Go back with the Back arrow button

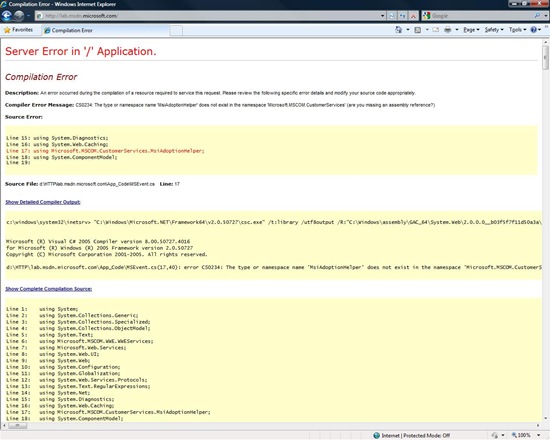pyautogui.click(x=6, y=16)
